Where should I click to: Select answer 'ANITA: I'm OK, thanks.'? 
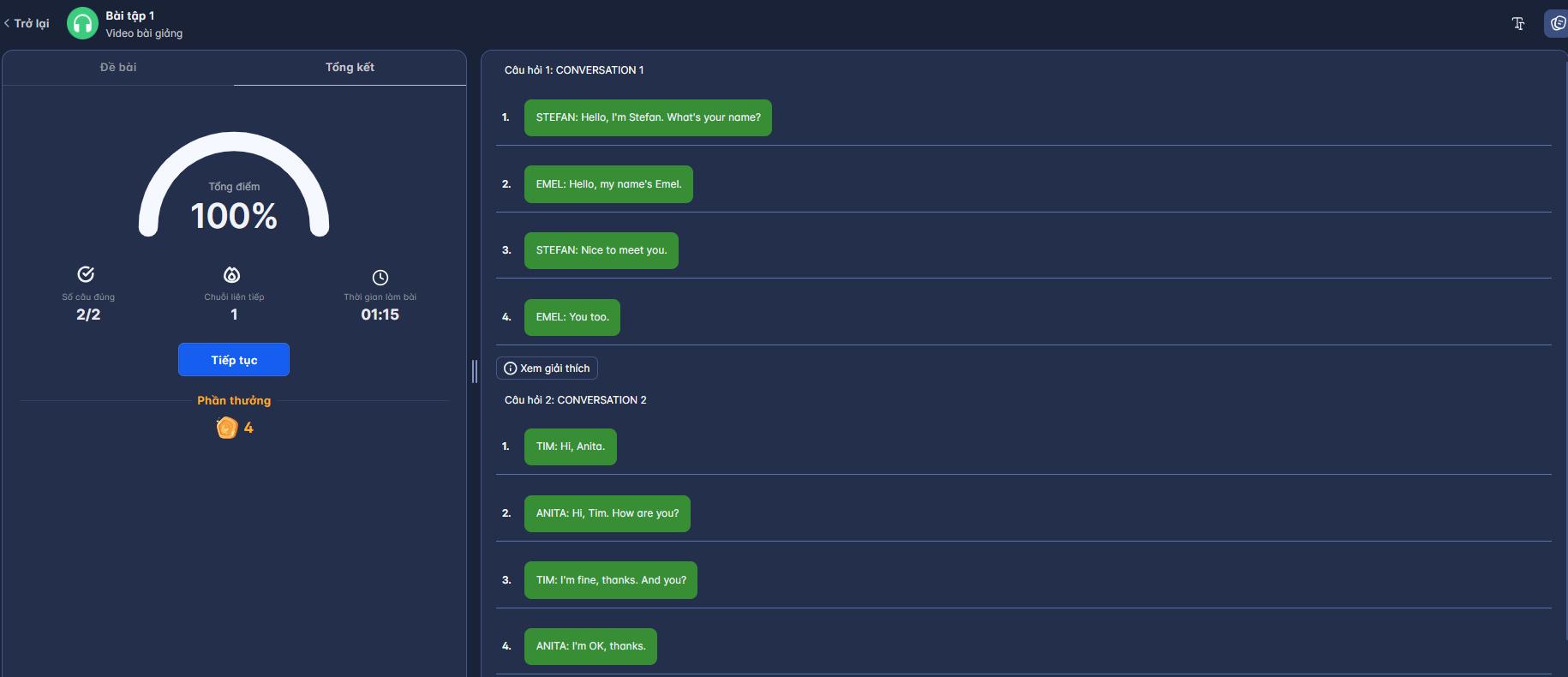[590, 646]
